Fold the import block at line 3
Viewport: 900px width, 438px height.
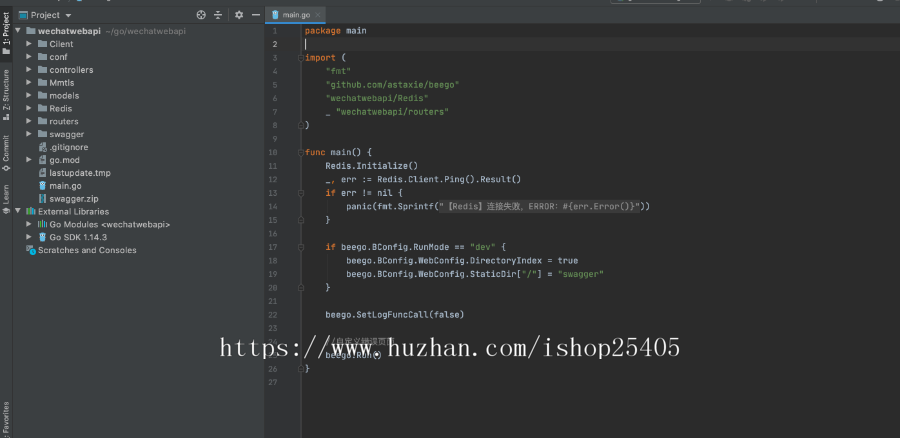tap(300, 57)
